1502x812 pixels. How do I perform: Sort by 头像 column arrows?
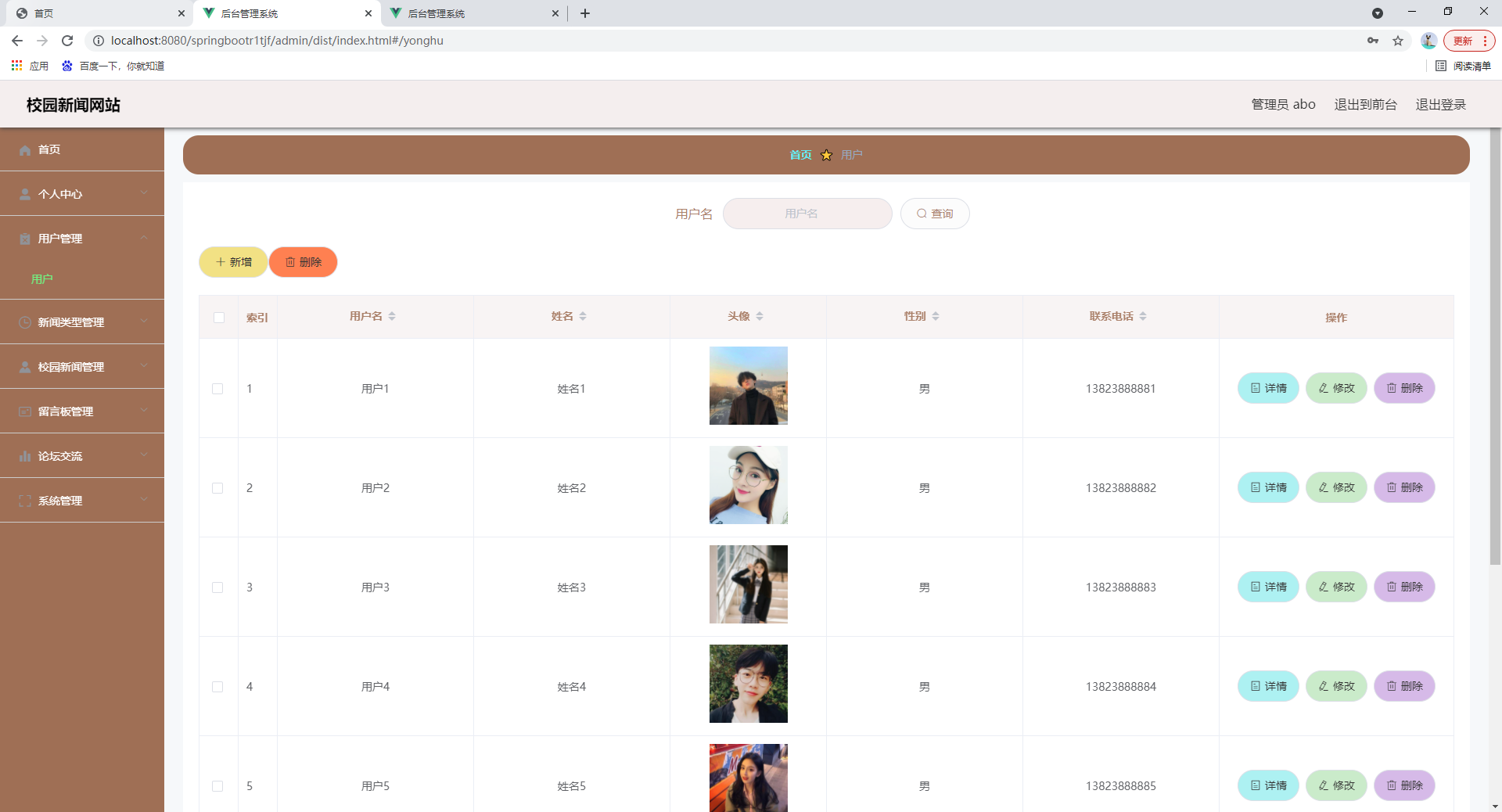760,316
